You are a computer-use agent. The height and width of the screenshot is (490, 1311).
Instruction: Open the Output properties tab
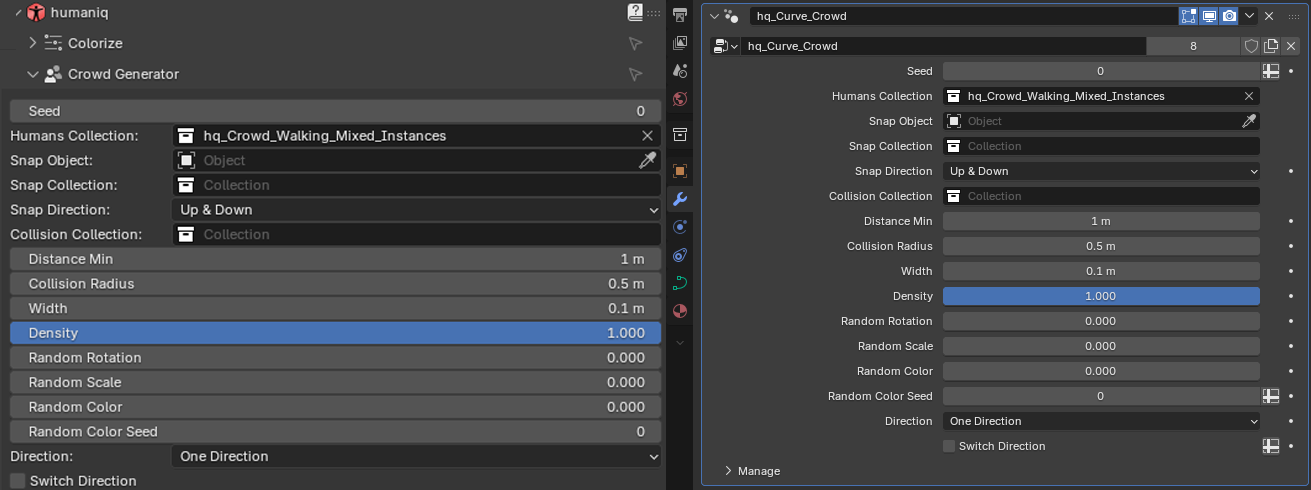(680, 15)
